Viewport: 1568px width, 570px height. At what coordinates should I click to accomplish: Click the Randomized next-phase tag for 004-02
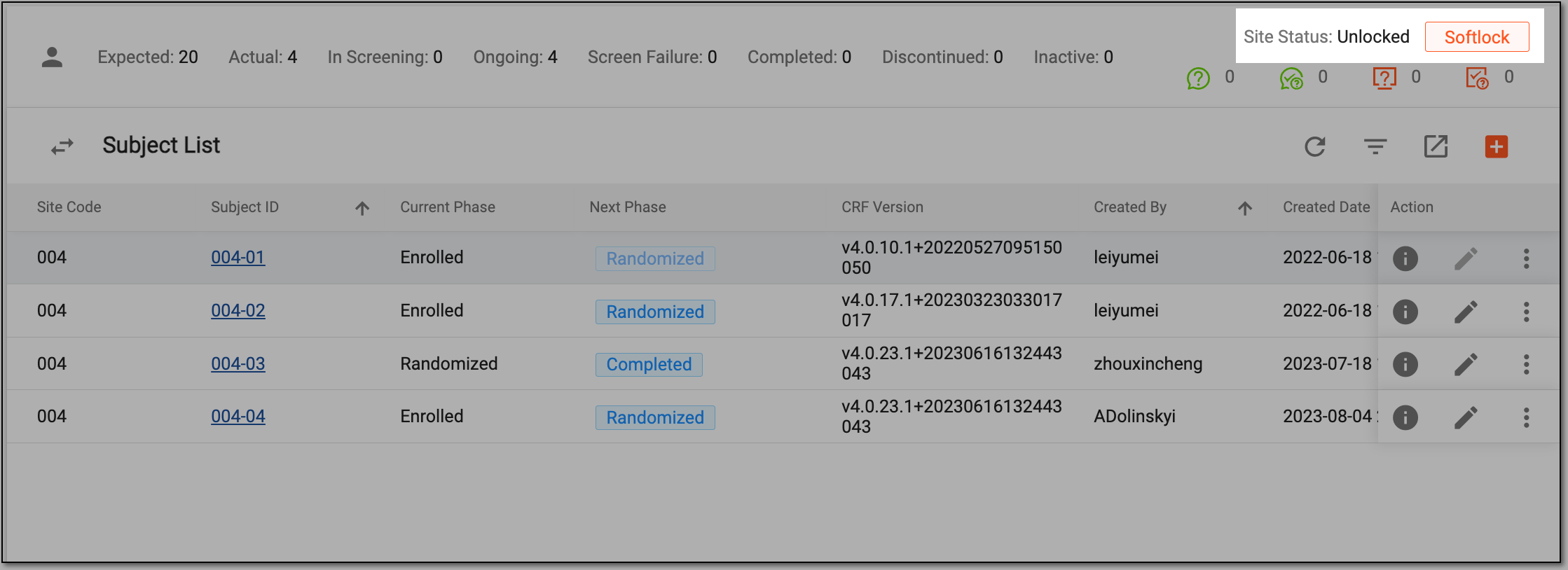click(x=655, y=312)
